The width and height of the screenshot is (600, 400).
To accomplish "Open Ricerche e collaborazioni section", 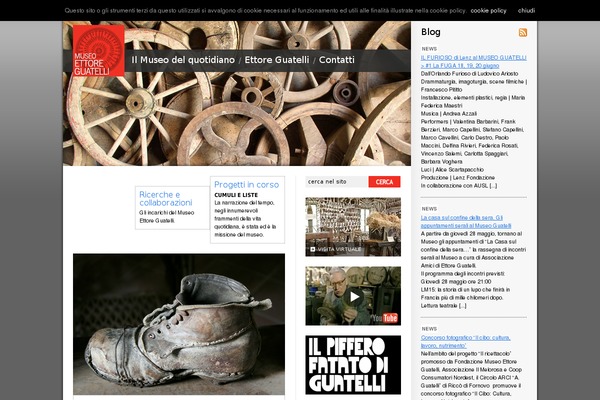I will pyautogui.click(x=166, y=199).
